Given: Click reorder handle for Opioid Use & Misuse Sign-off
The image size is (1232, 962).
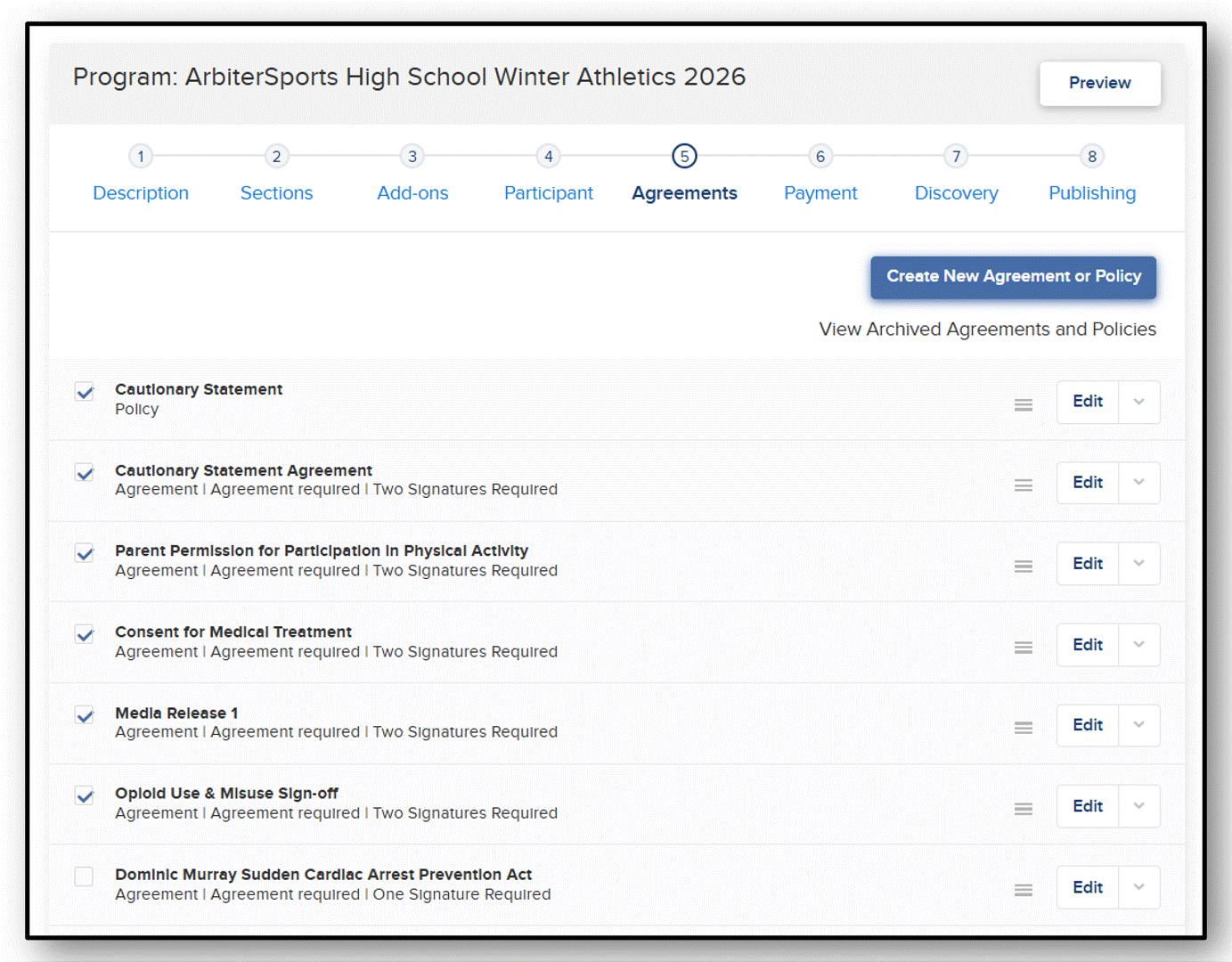Looking at the screenshot, I should coord(1024,809).
